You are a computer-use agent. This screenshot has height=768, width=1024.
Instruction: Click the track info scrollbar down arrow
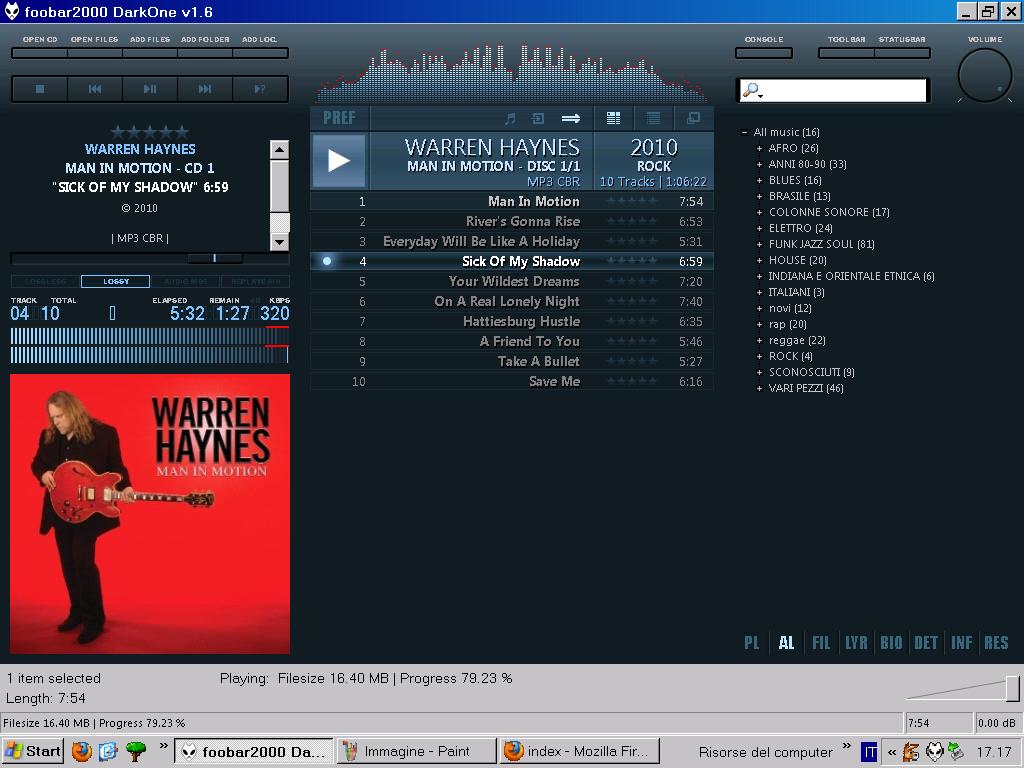280,242
